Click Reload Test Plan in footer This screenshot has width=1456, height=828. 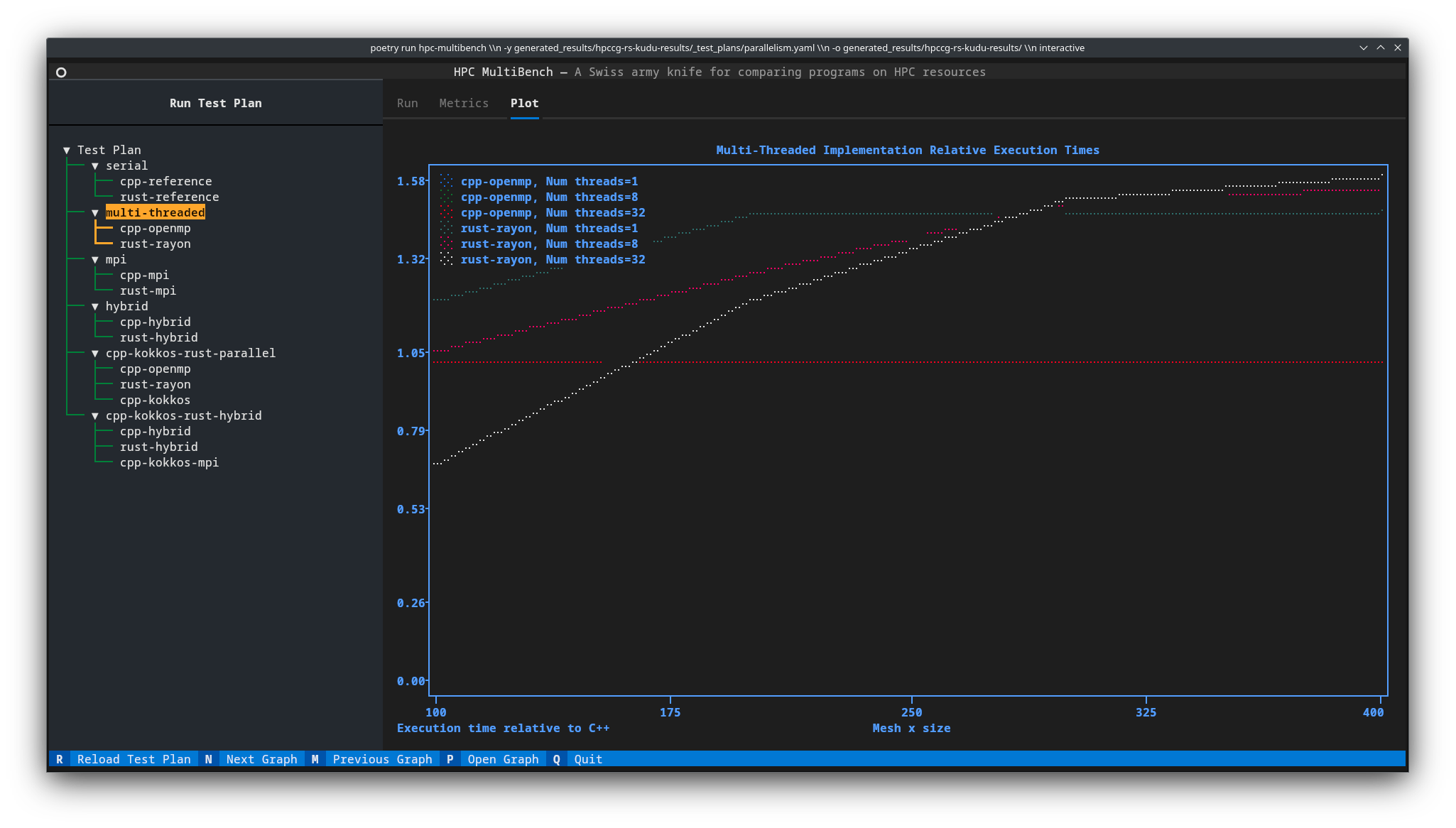coord(134,759)
